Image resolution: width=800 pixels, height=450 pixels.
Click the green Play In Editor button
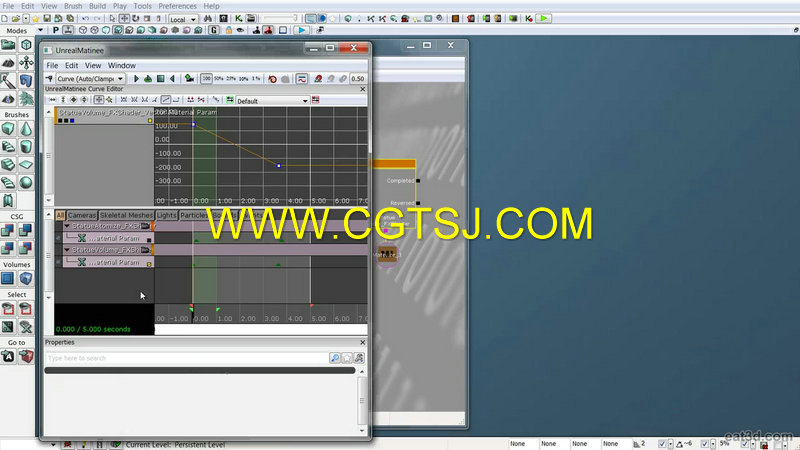544,18
